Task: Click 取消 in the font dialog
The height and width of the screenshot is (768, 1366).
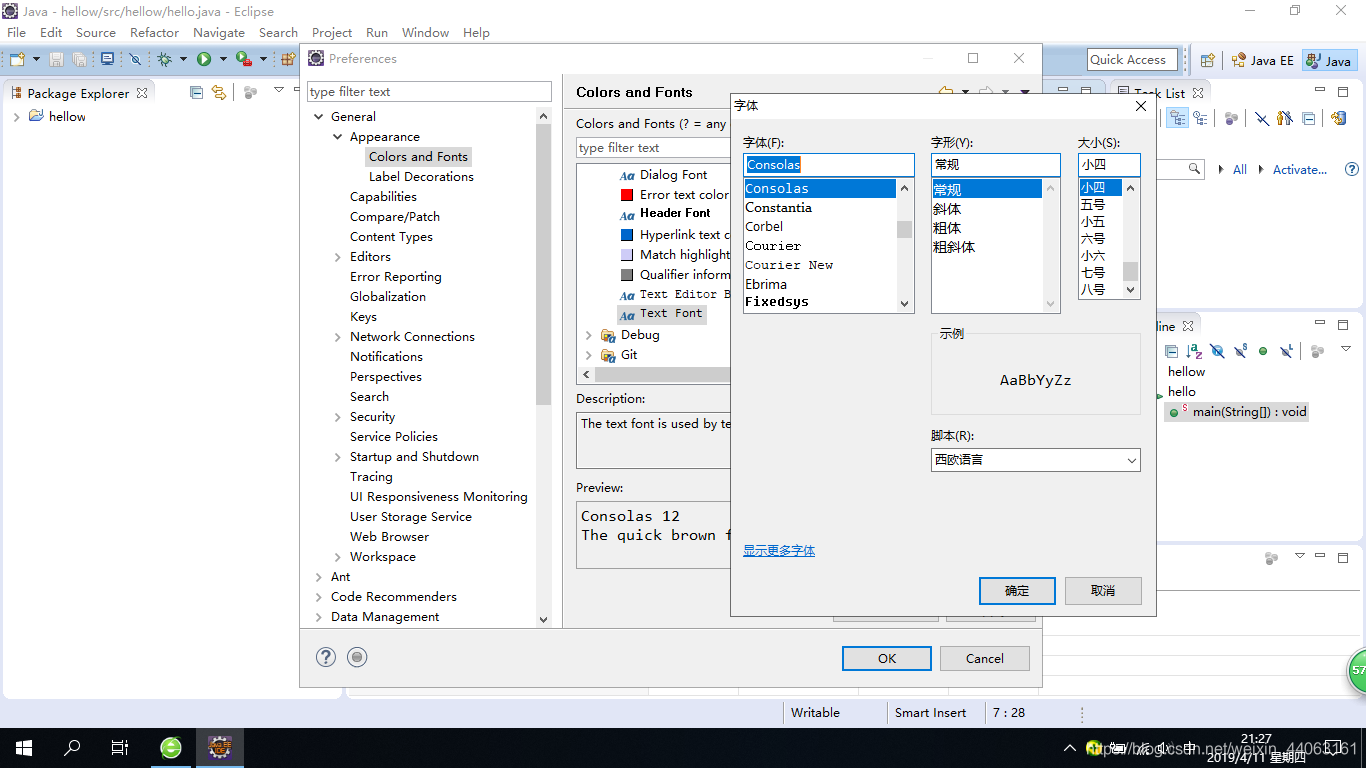Action: tap(1103, 591)
